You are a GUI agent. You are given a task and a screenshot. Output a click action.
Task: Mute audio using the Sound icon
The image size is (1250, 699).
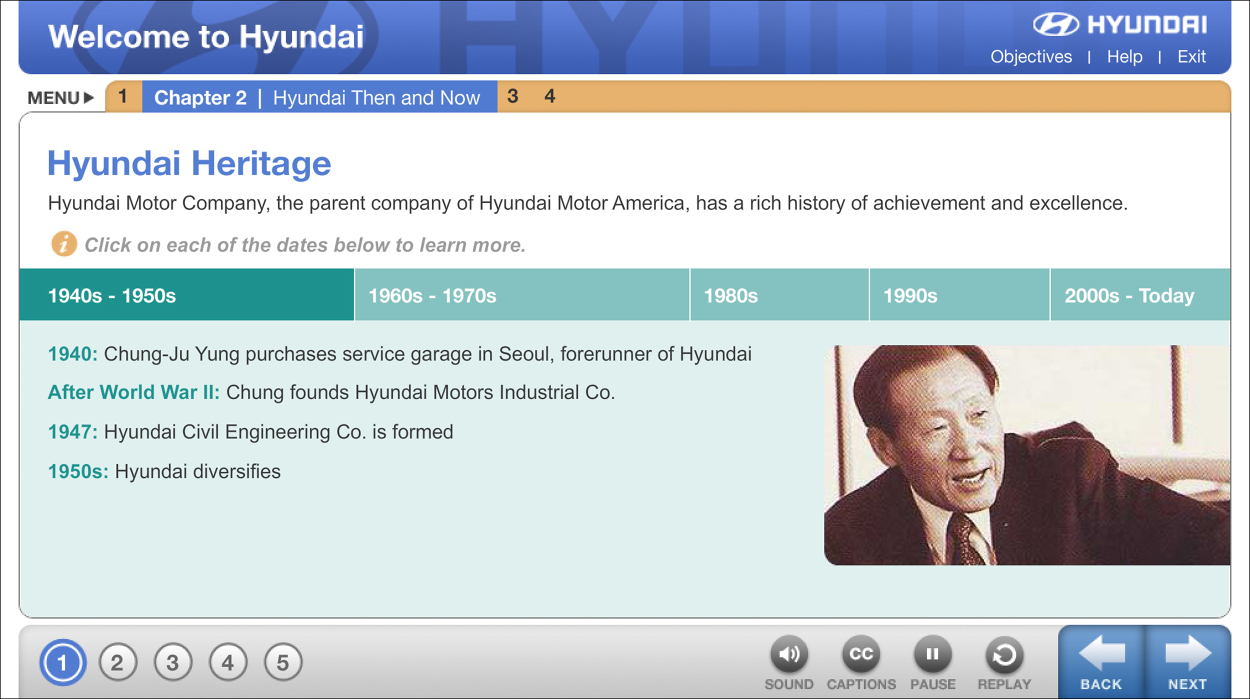[789, 655]
